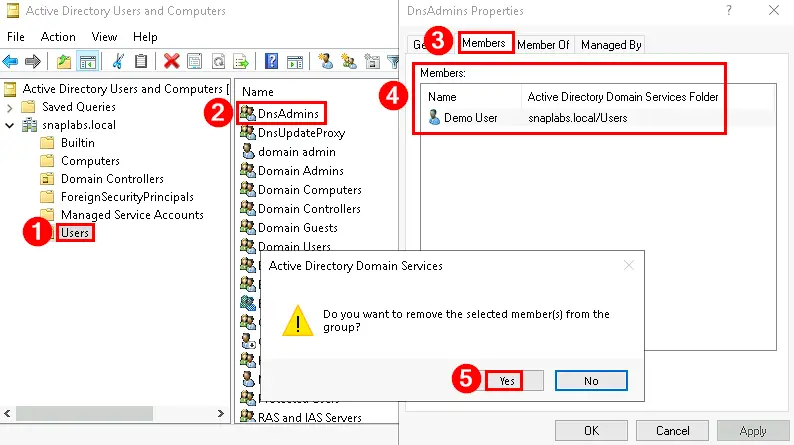Select Domain Users in the list
The height and width of the screenshot is (445, 794).
coord(294,246)
